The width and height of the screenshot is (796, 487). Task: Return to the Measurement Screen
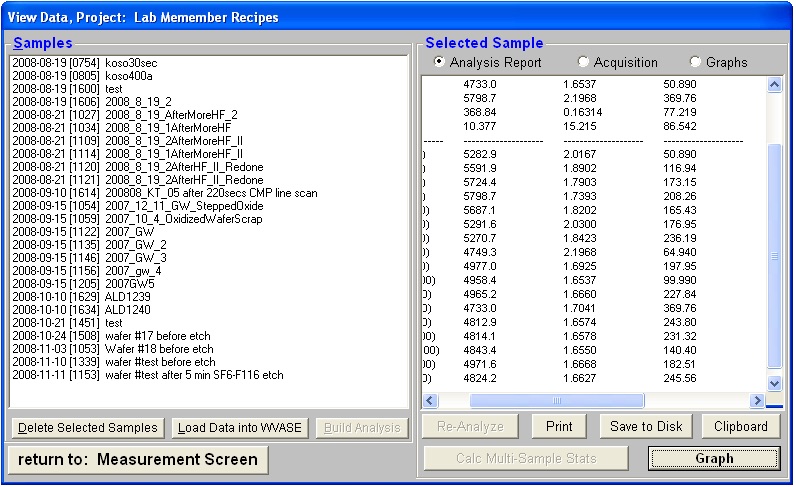click(138, 460)
